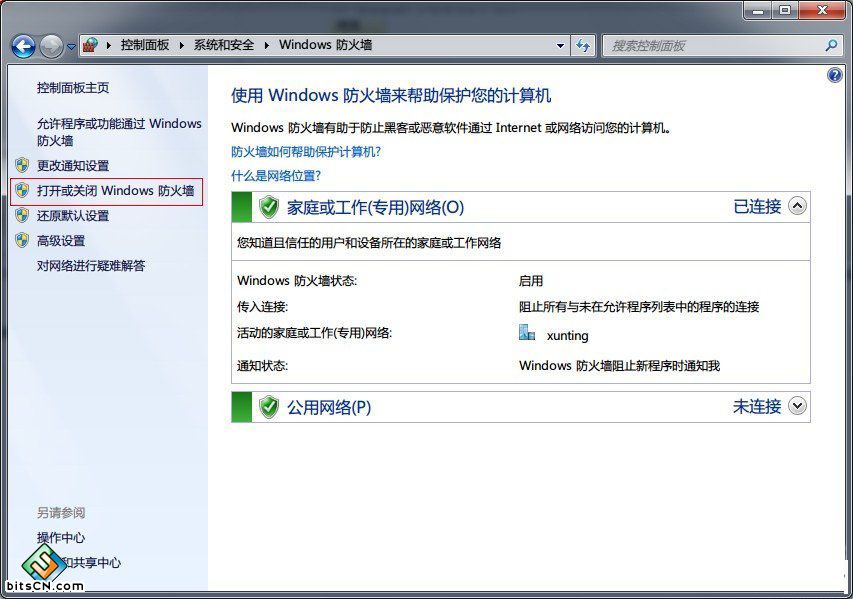
Task: Open the recent pages dropdown beside the forward arrow
Action: (71, 47)
